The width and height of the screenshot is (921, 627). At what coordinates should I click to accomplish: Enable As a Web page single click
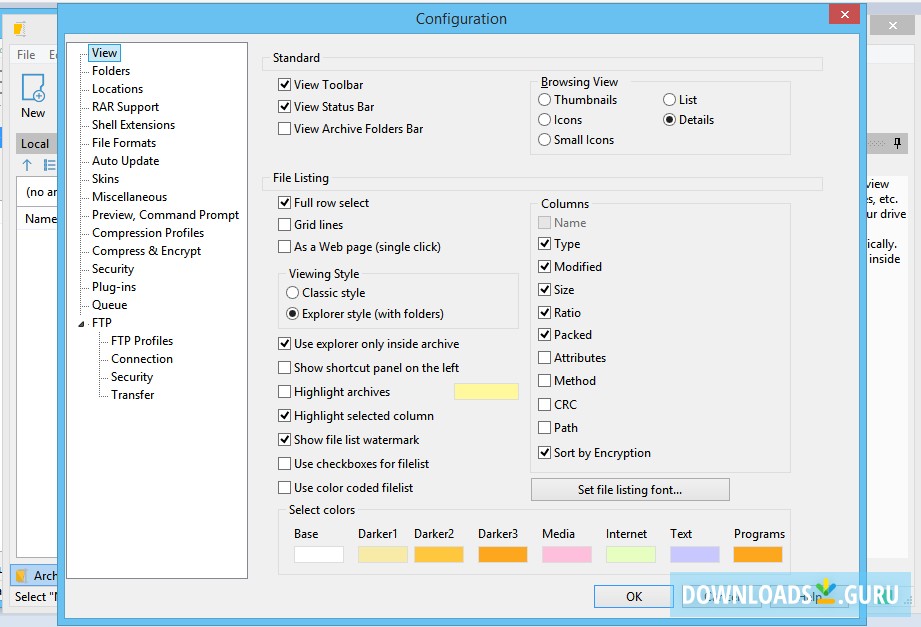click(x=284, y=247)
